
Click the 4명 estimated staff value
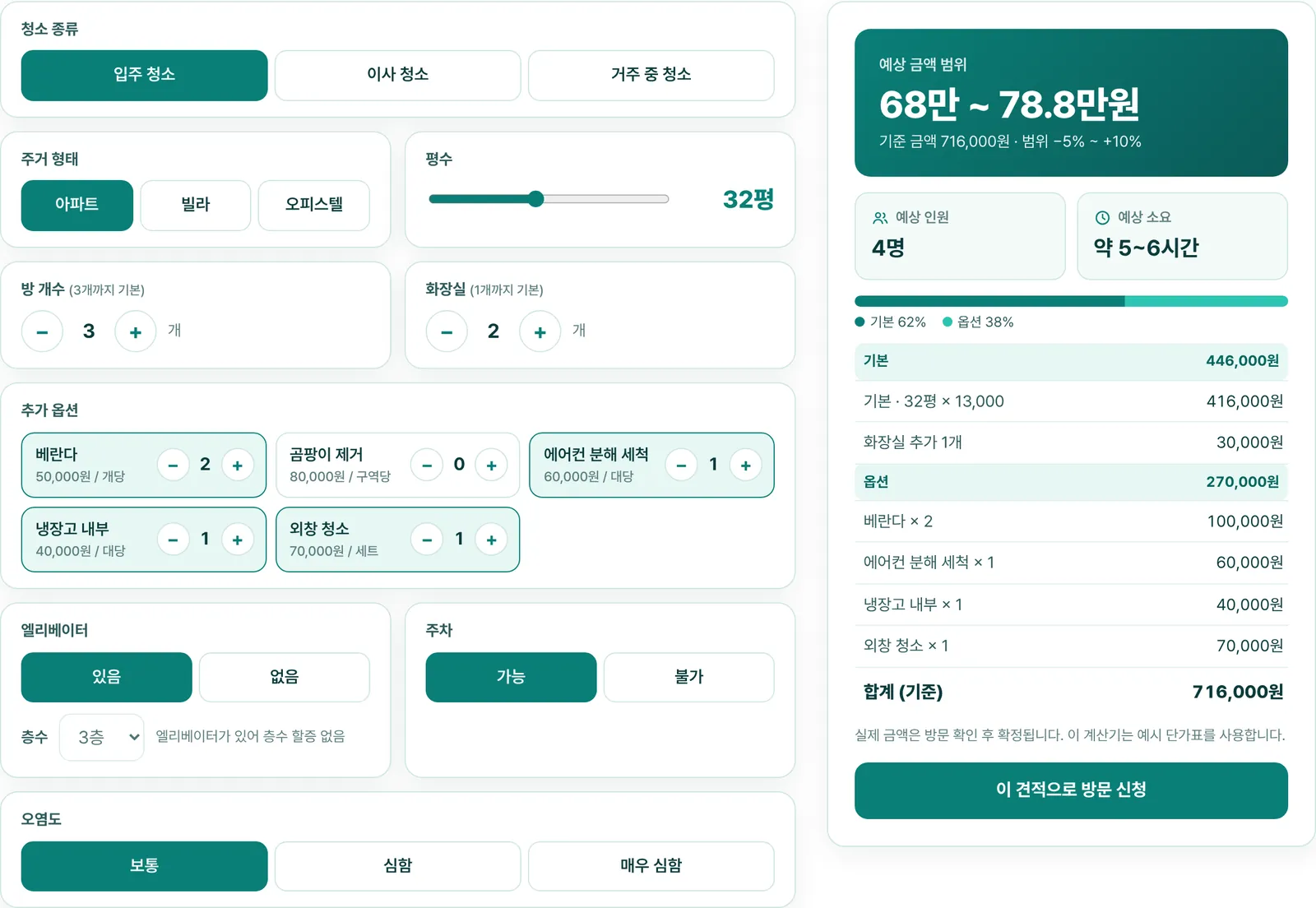[x=888, y=248]
